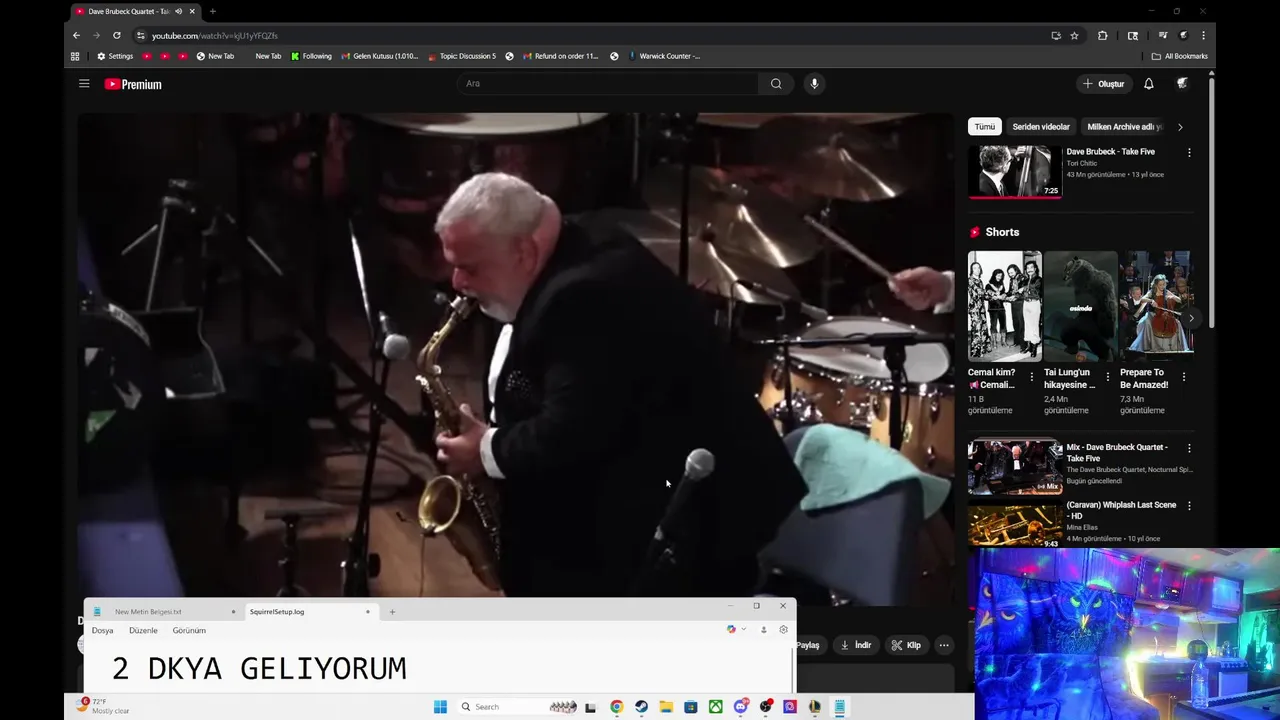Go back in Chrome

click(x=76, y=35)
